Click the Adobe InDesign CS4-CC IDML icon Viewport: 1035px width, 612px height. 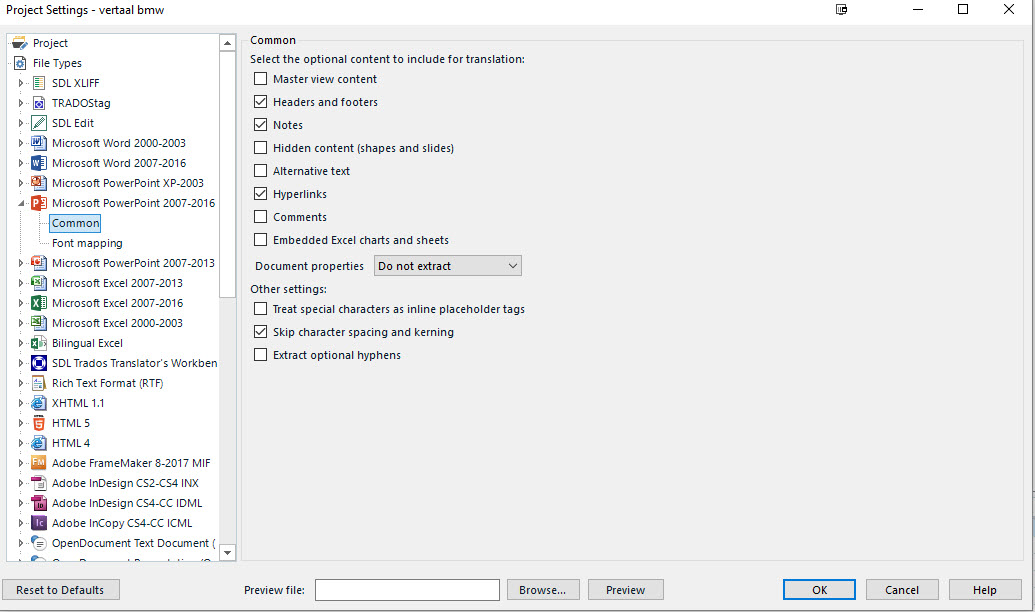(x=39, y=503)
